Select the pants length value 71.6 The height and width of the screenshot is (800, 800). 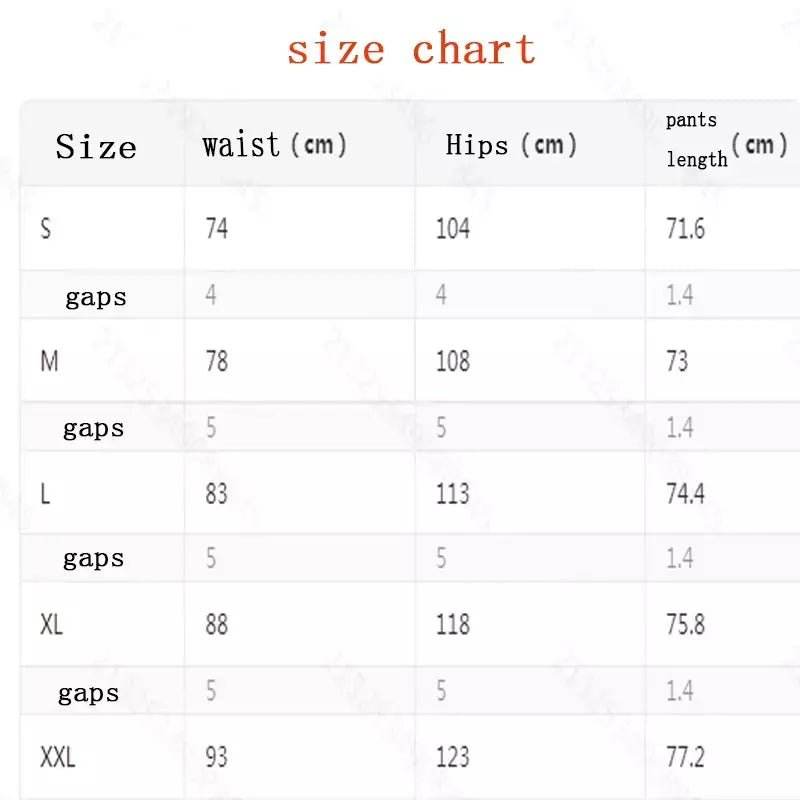(686, 229)
